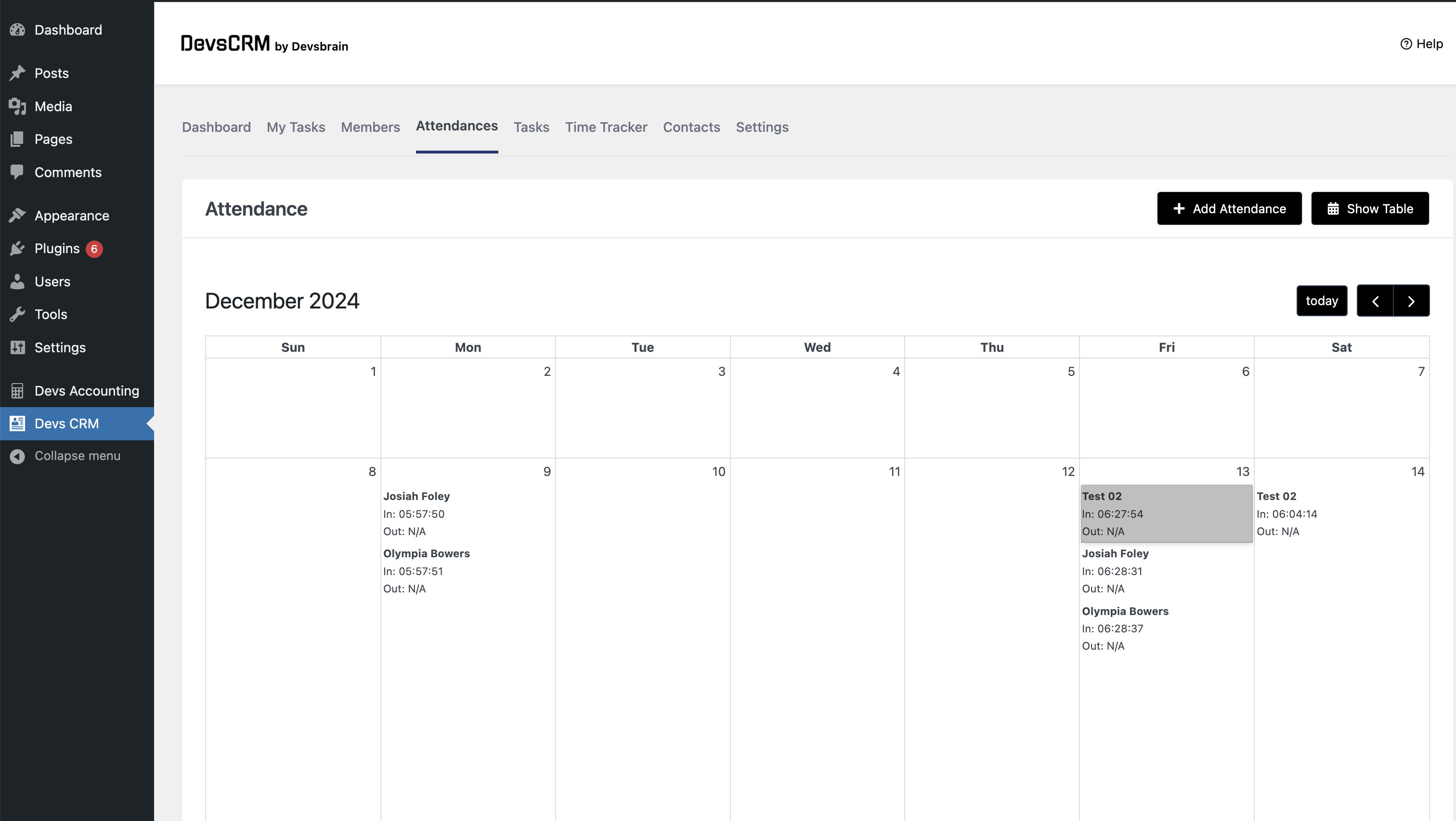Image resolution: width=1456 pixels, height=821 pixels.
Task: Click the Plugins plug icon
Action: coord(17,249)
